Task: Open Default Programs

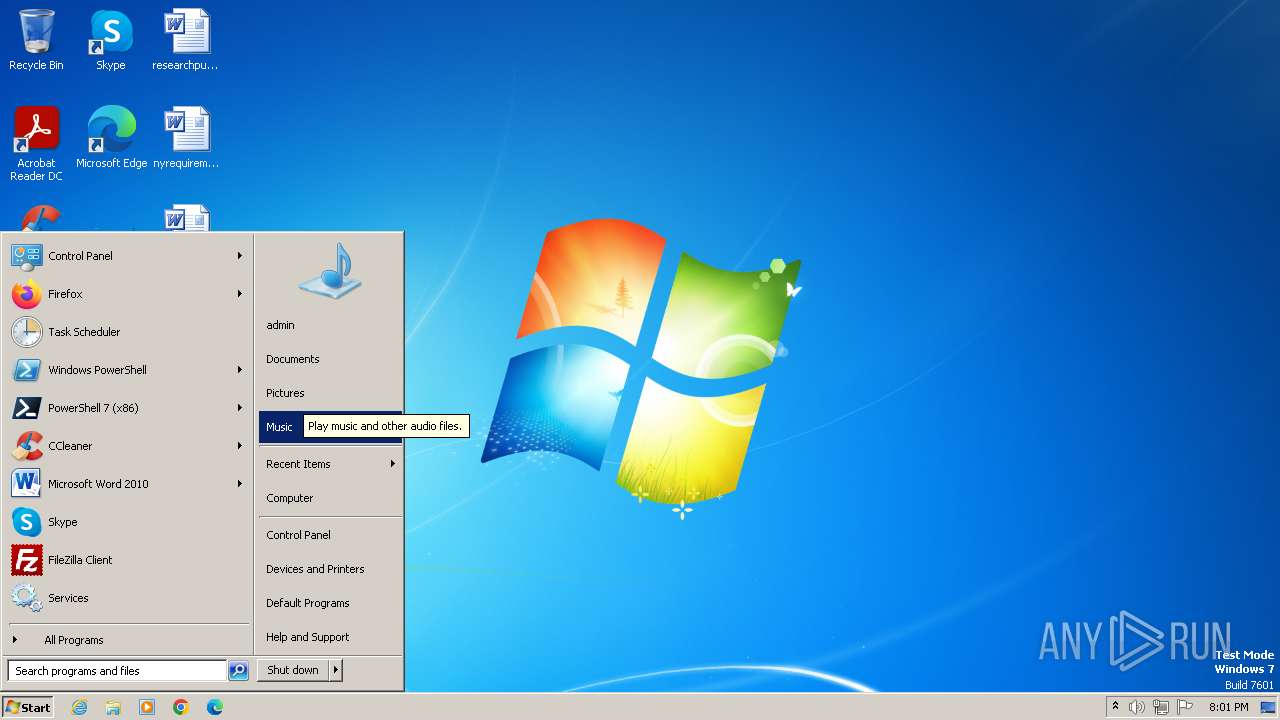Action: click(330, 603)
